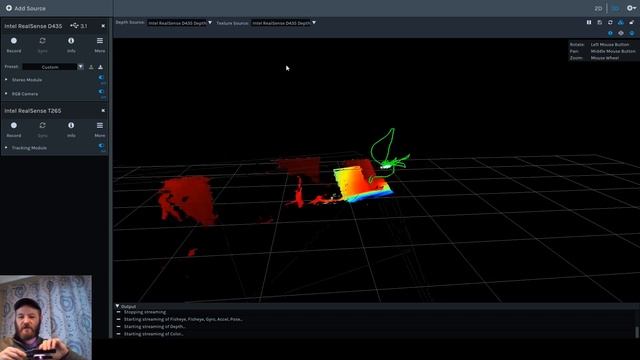The height and width of the screenshot is (360, 640).
Task: Open Info for RealSense D435
Action: 71,41
